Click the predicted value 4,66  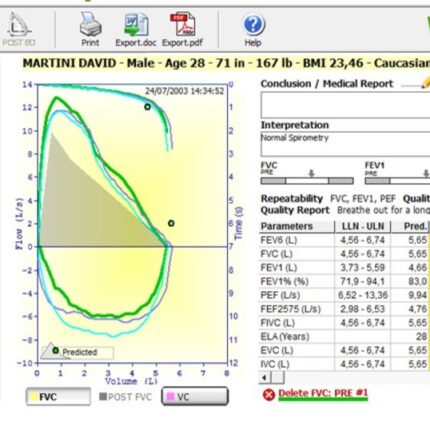(417, 268)
